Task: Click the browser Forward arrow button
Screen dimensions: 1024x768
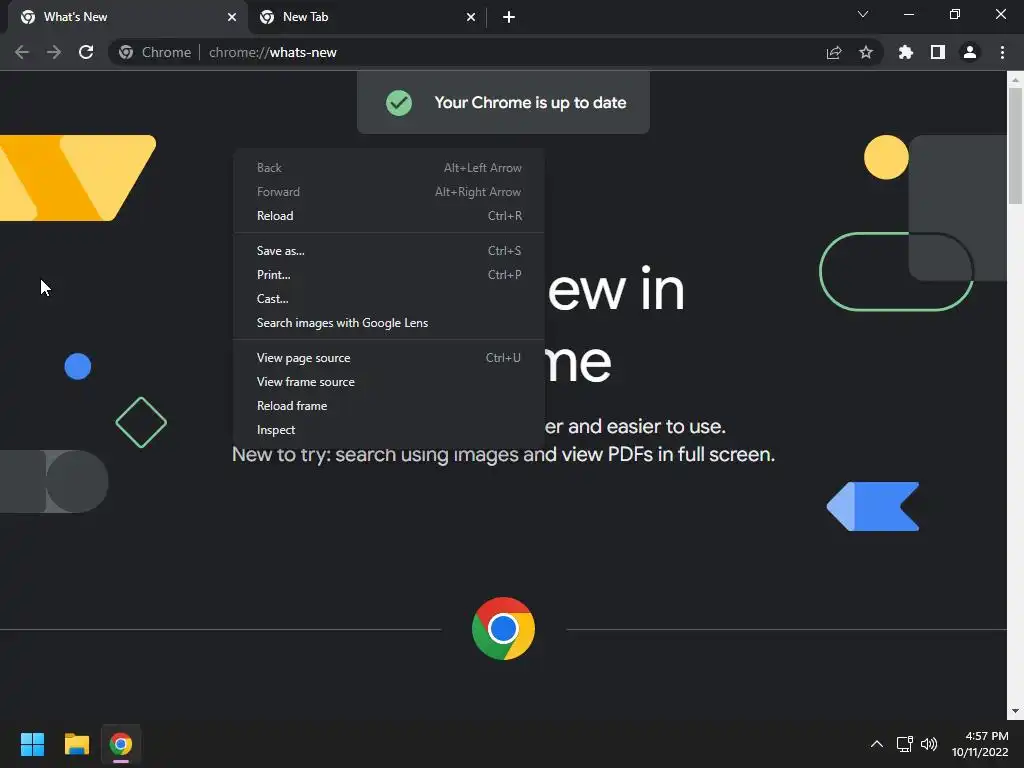Action: pos(54,52)
